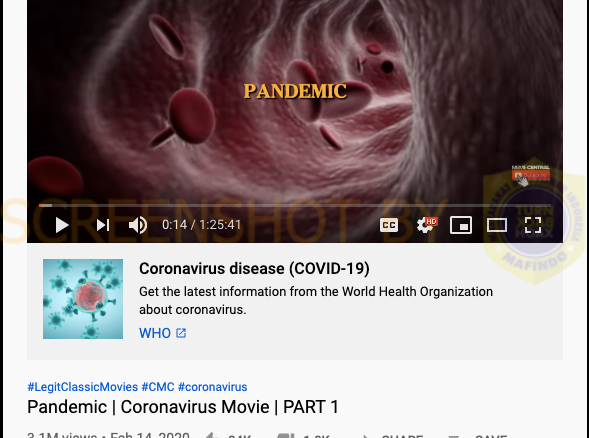Click the News Central subscribe watermark
This screenshot has width=589, height=438.
point(531,173)
